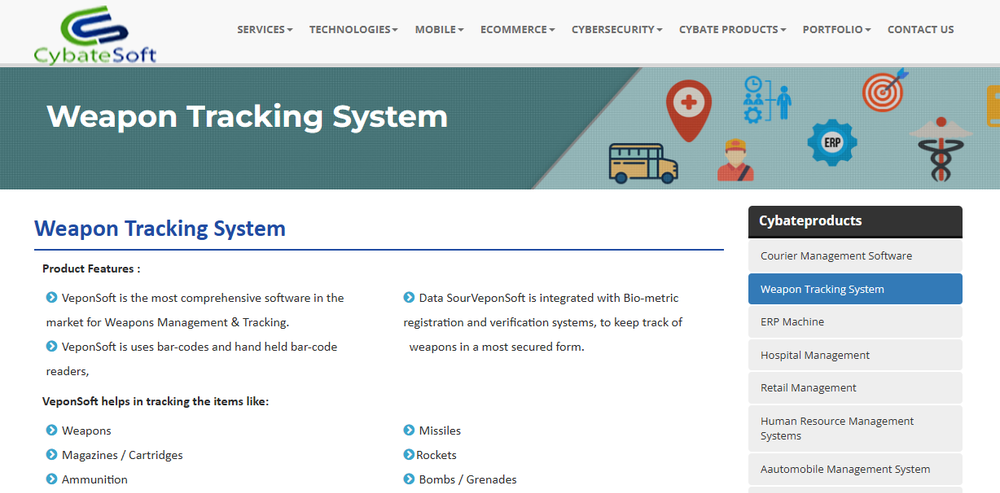This screenshot has width=1000, height=493.
Task: Open Human Resource Management Systems link
Action: click(x=855, y=429)
